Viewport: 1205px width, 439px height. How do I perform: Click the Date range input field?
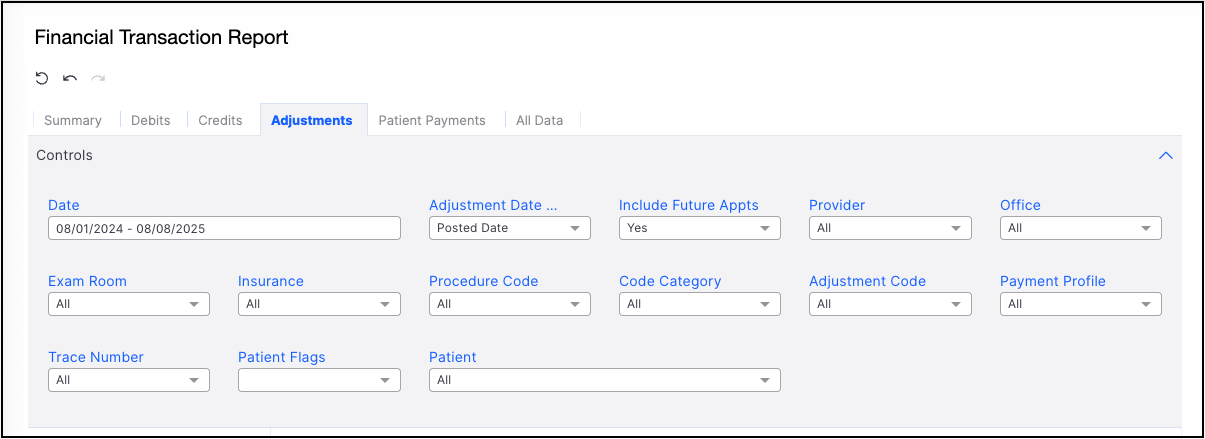click(x=224, y=228)
